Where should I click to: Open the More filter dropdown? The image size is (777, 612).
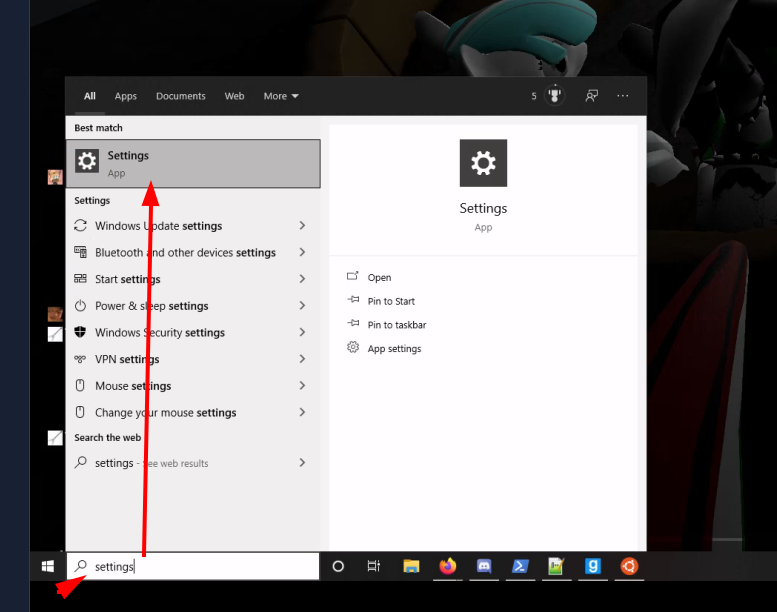[x=281, y=96]
